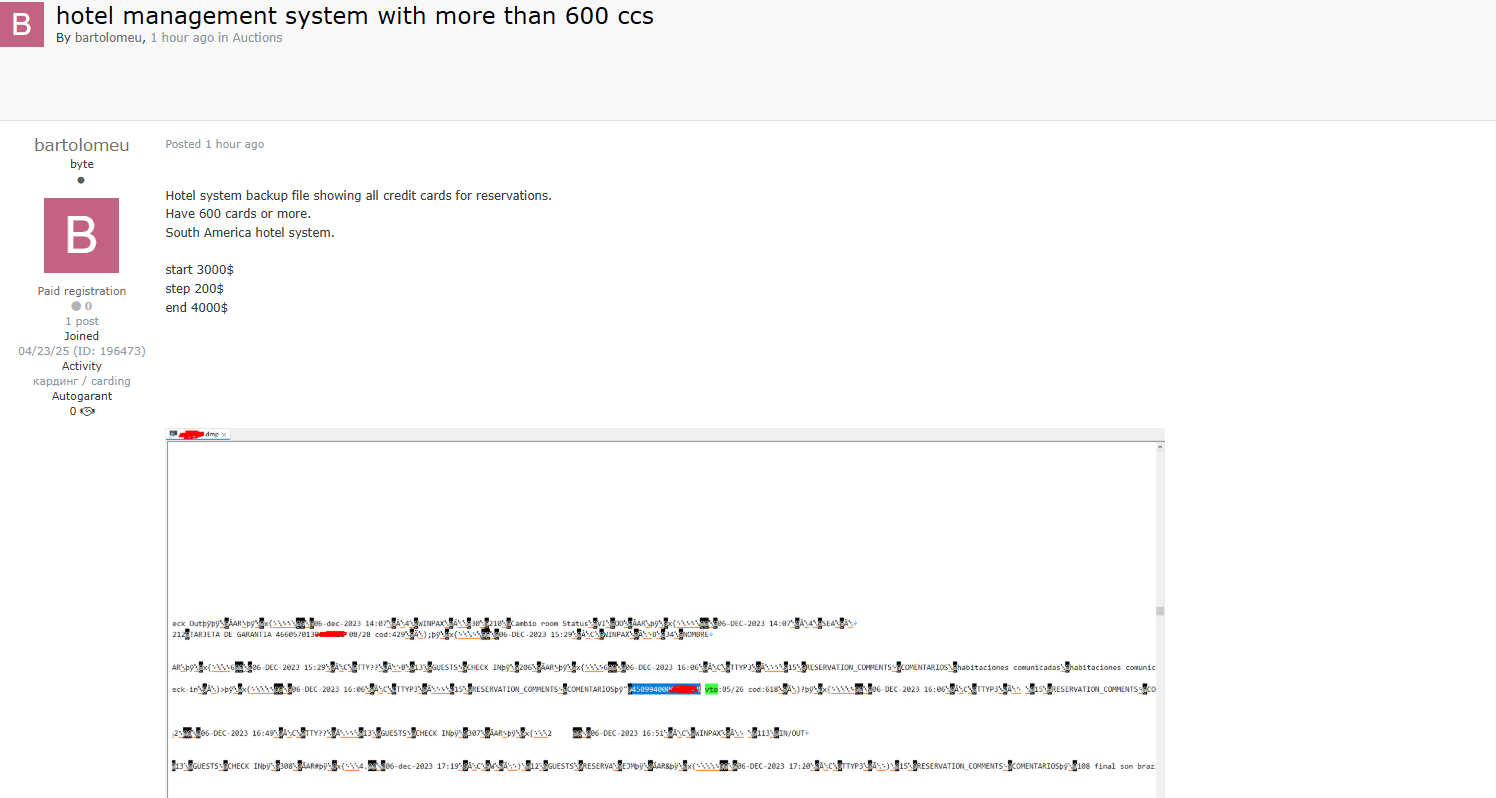This screenshot has width=1496, height=798.
Task: Select the .dmp file tab
Action: [199, 434]
